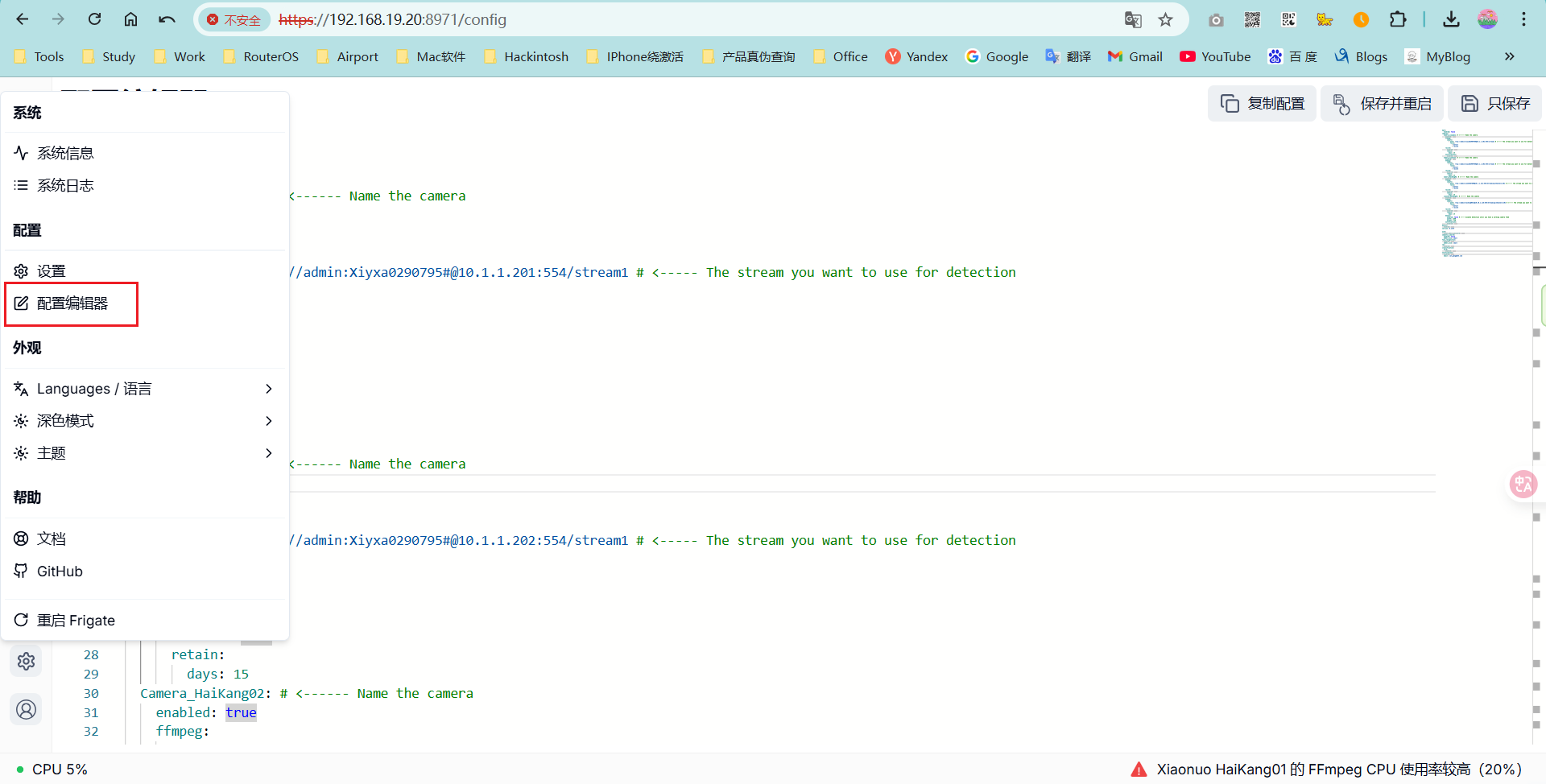This screenshot has height=784, width=1546.
Task: Open the Hackintosh bookmark folder
Action: [527, 56]
